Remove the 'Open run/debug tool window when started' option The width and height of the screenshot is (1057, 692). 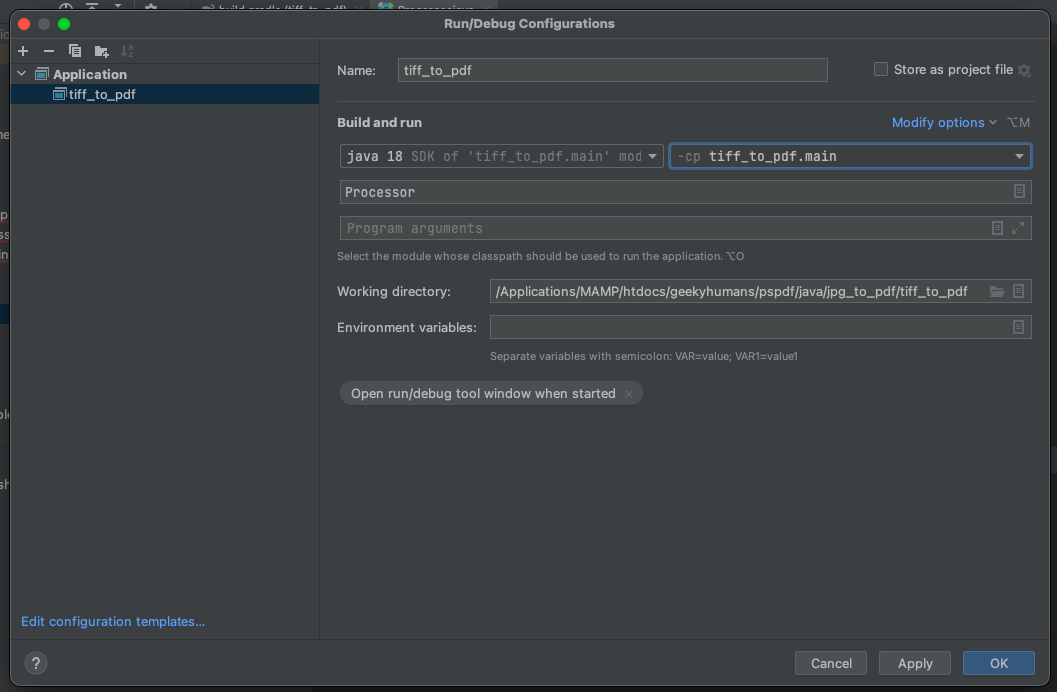(x=629, y=393)
